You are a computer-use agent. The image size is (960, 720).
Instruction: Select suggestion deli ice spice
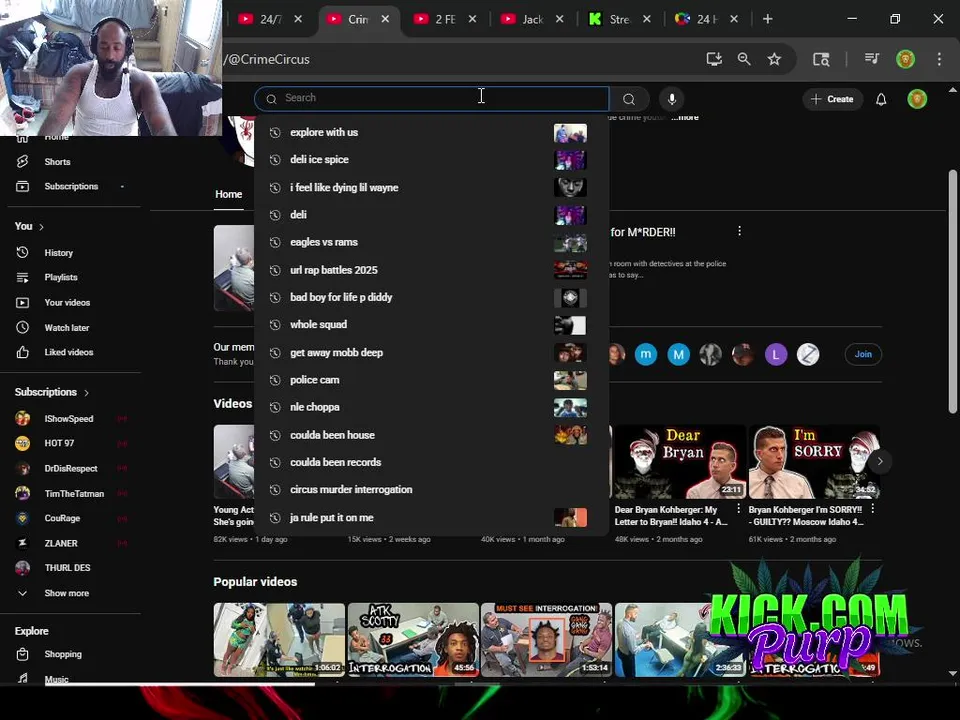pyautogui.click(x=432, y=159)
